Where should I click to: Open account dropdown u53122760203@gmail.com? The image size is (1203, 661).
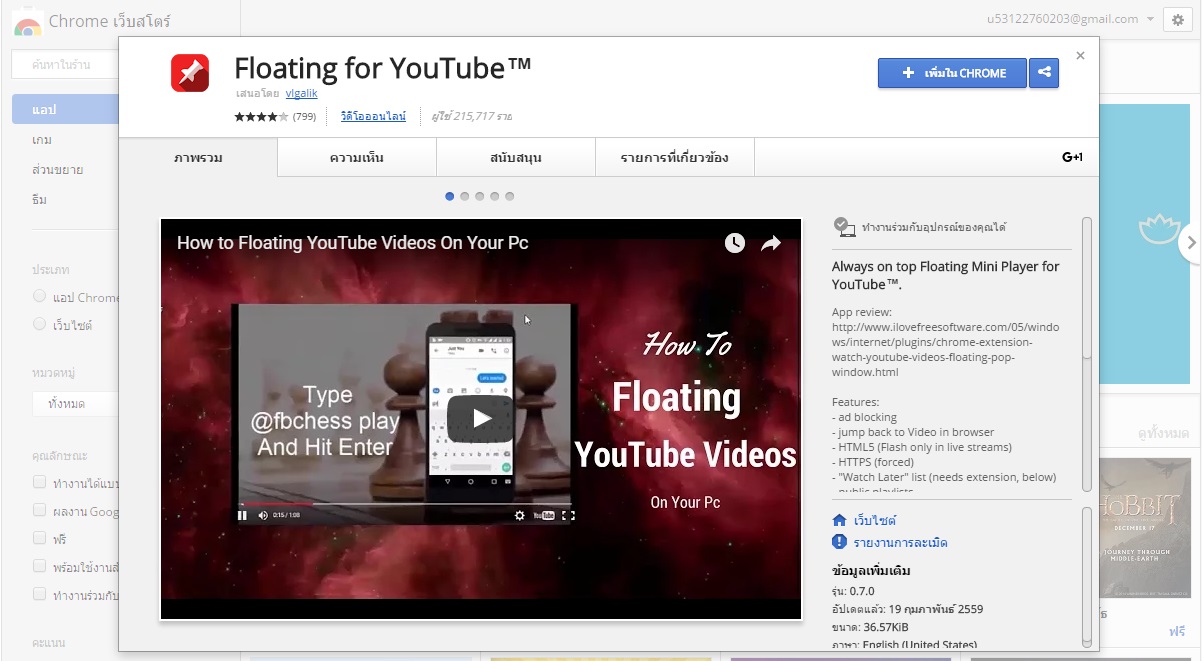point(1069,19)
